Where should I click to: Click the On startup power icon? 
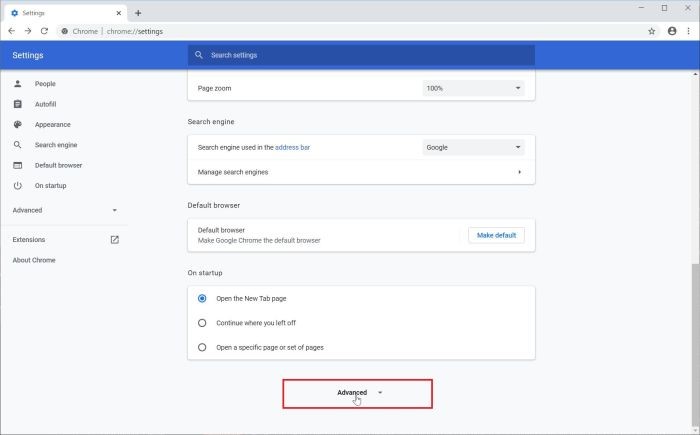click(x=17, y=185)
